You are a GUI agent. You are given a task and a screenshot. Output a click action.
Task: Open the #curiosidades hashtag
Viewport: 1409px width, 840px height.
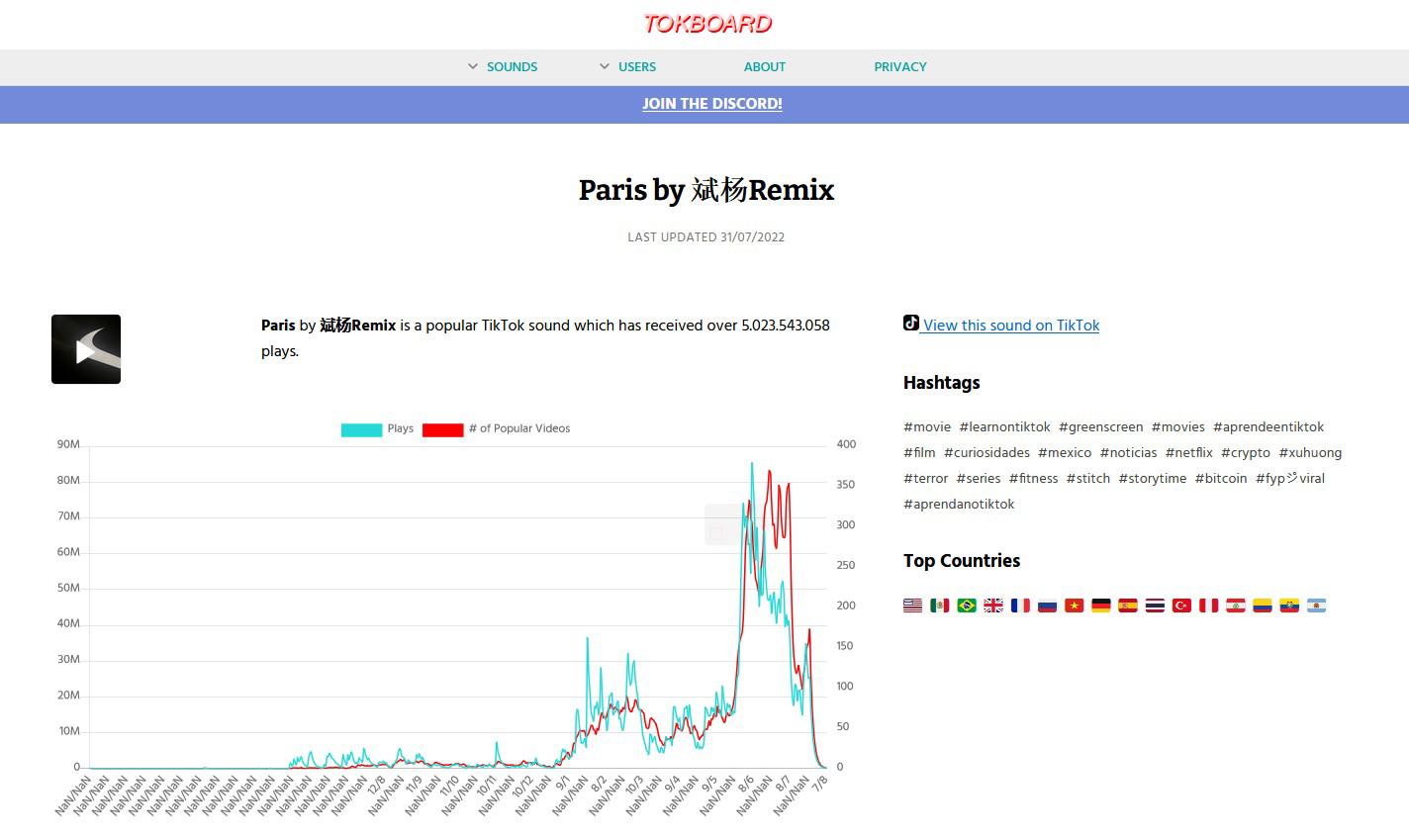[x=986, y=453]
